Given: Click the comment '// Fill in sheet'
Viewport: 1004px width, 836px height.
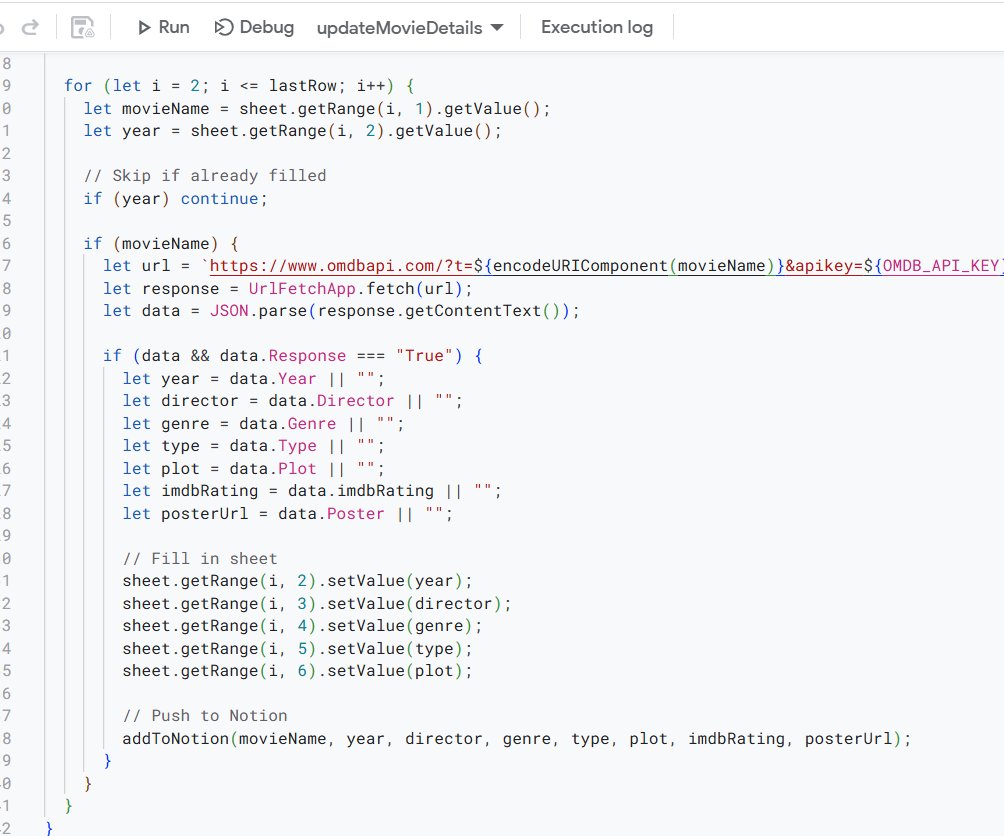Looking at the screenshot, I should (200, 559).
